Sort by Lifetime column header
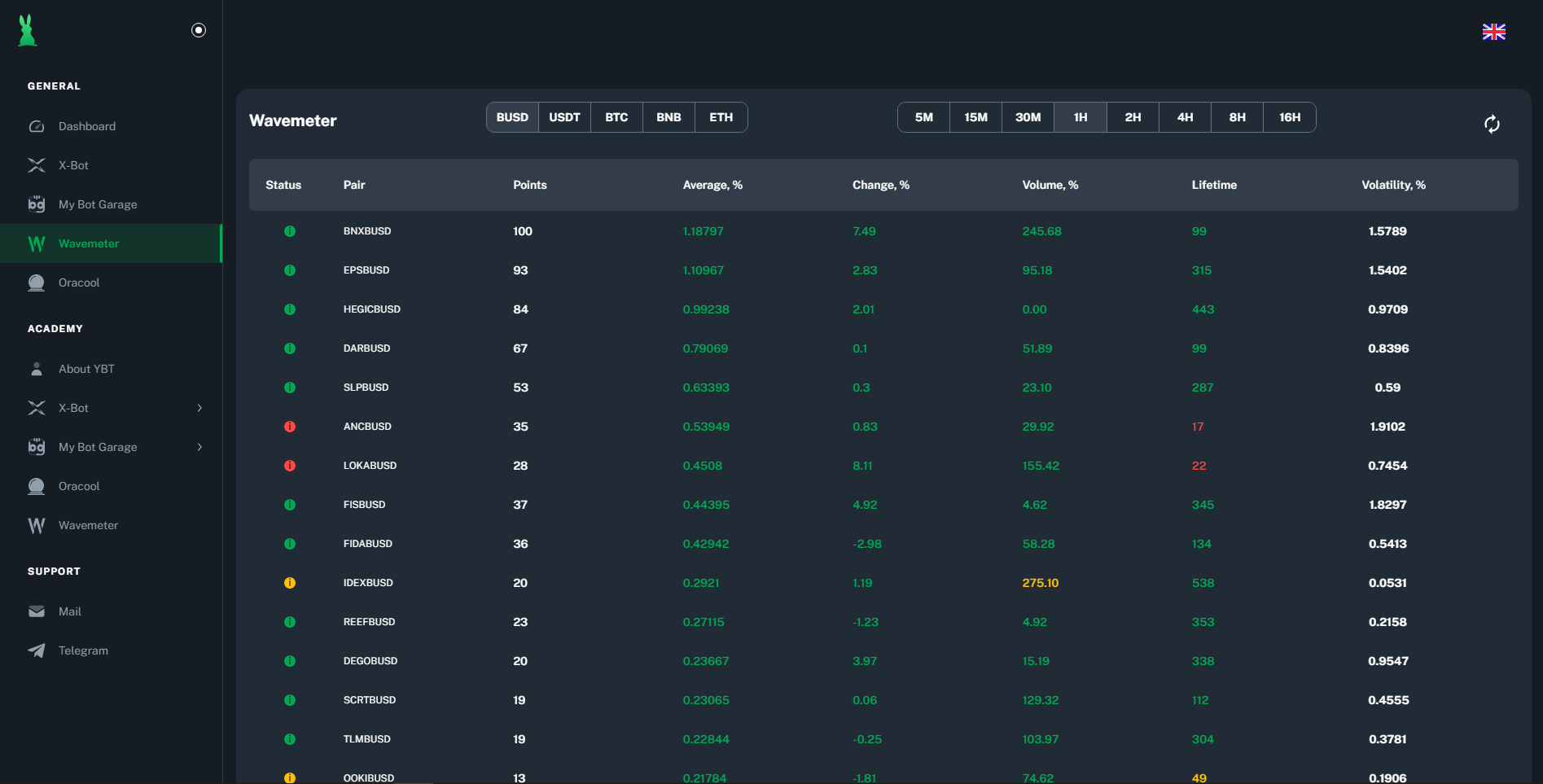 [x=1214, y=185]
